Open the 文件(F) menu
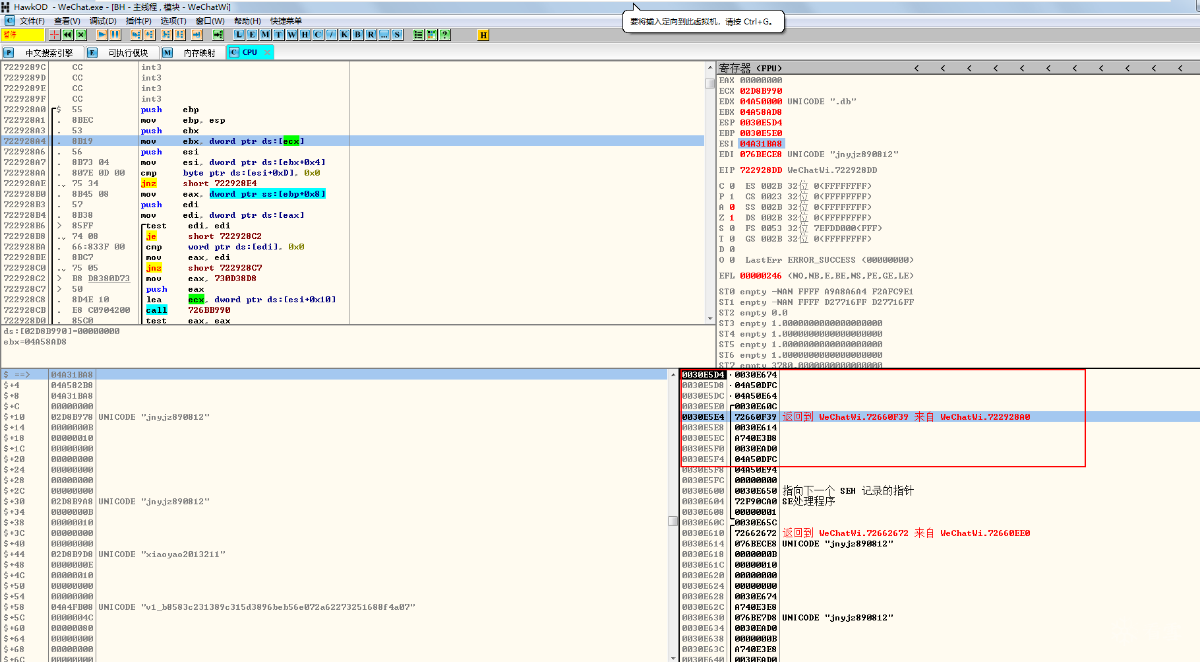This screenshot has width=1200, height=662. pyautogui.click(x=33, y=20)
